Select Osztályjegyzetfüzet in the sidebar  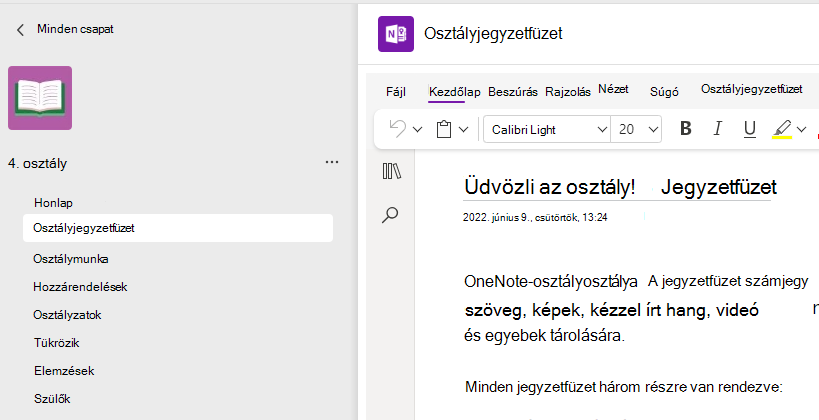178,228
